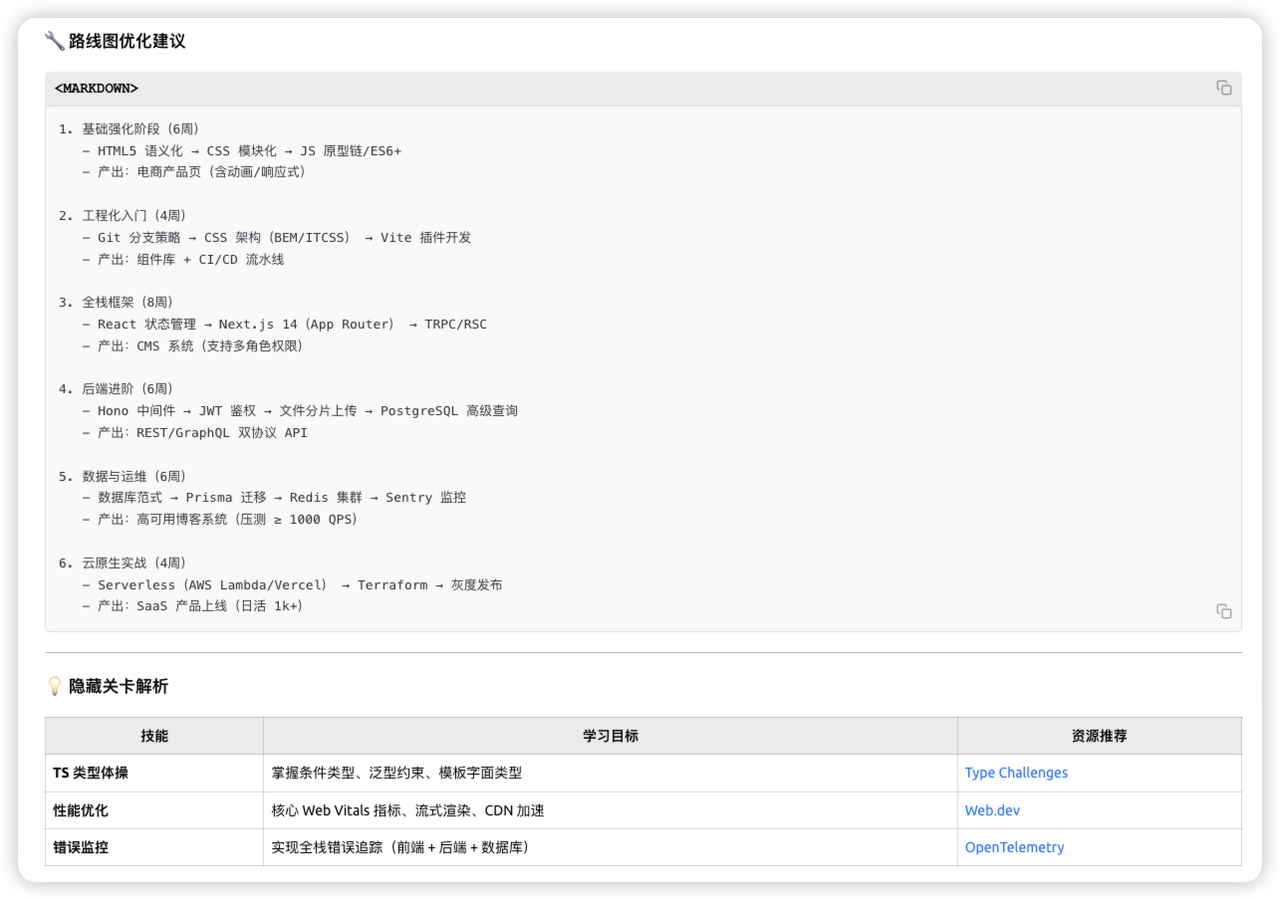Click the 隐藏关卡解析 heading text
The height and width of the screenshot is (900, 1280).
(x=118, y=686)
